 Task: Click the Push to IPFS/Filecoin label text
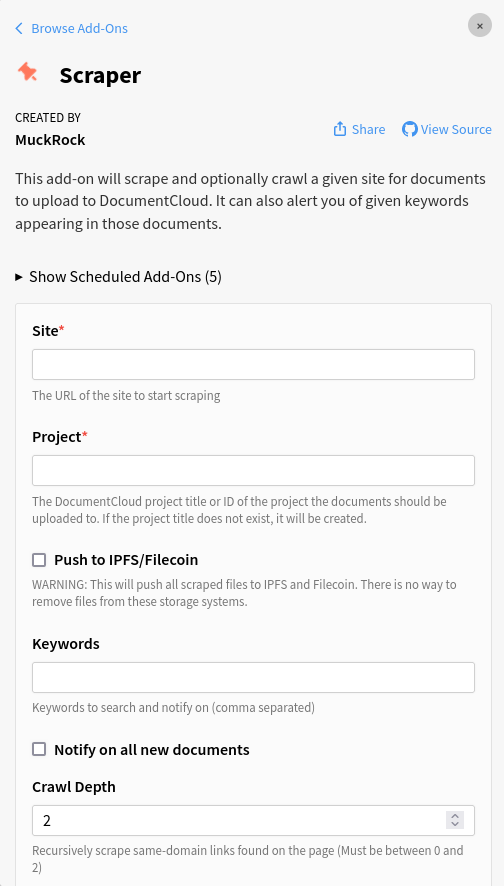tap(126, 560)
